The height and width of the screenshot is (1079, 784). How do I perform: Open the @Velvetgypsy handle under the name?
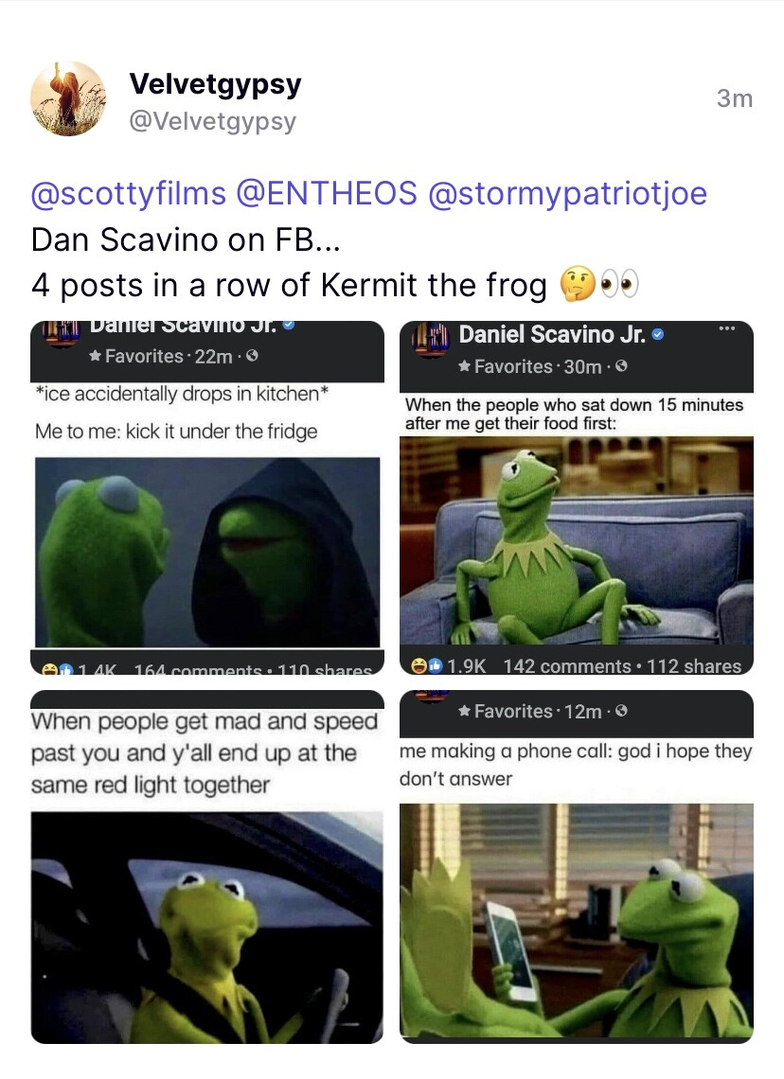[x=213, y=122]
